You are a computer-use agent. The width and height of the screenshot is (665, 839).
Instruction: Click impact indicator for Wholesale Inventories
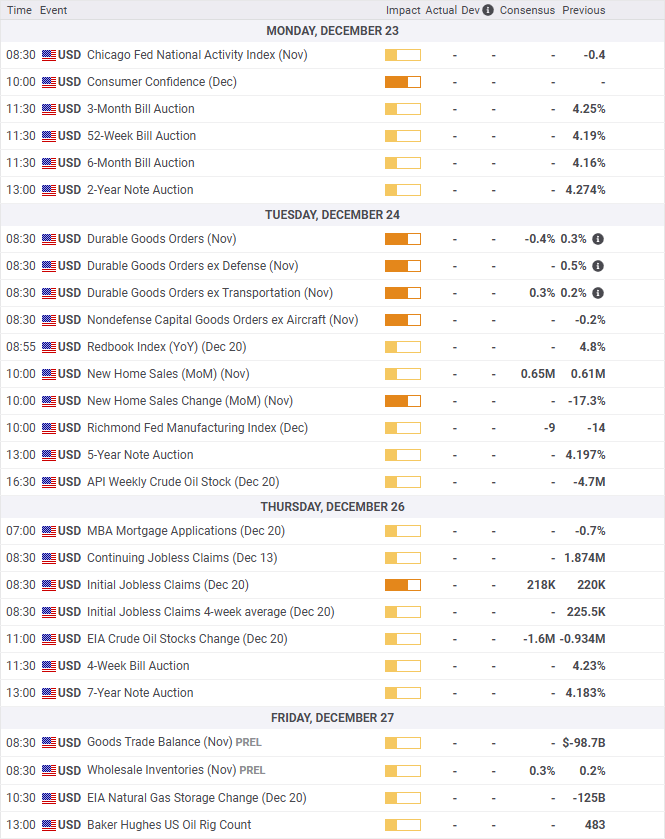403,771
